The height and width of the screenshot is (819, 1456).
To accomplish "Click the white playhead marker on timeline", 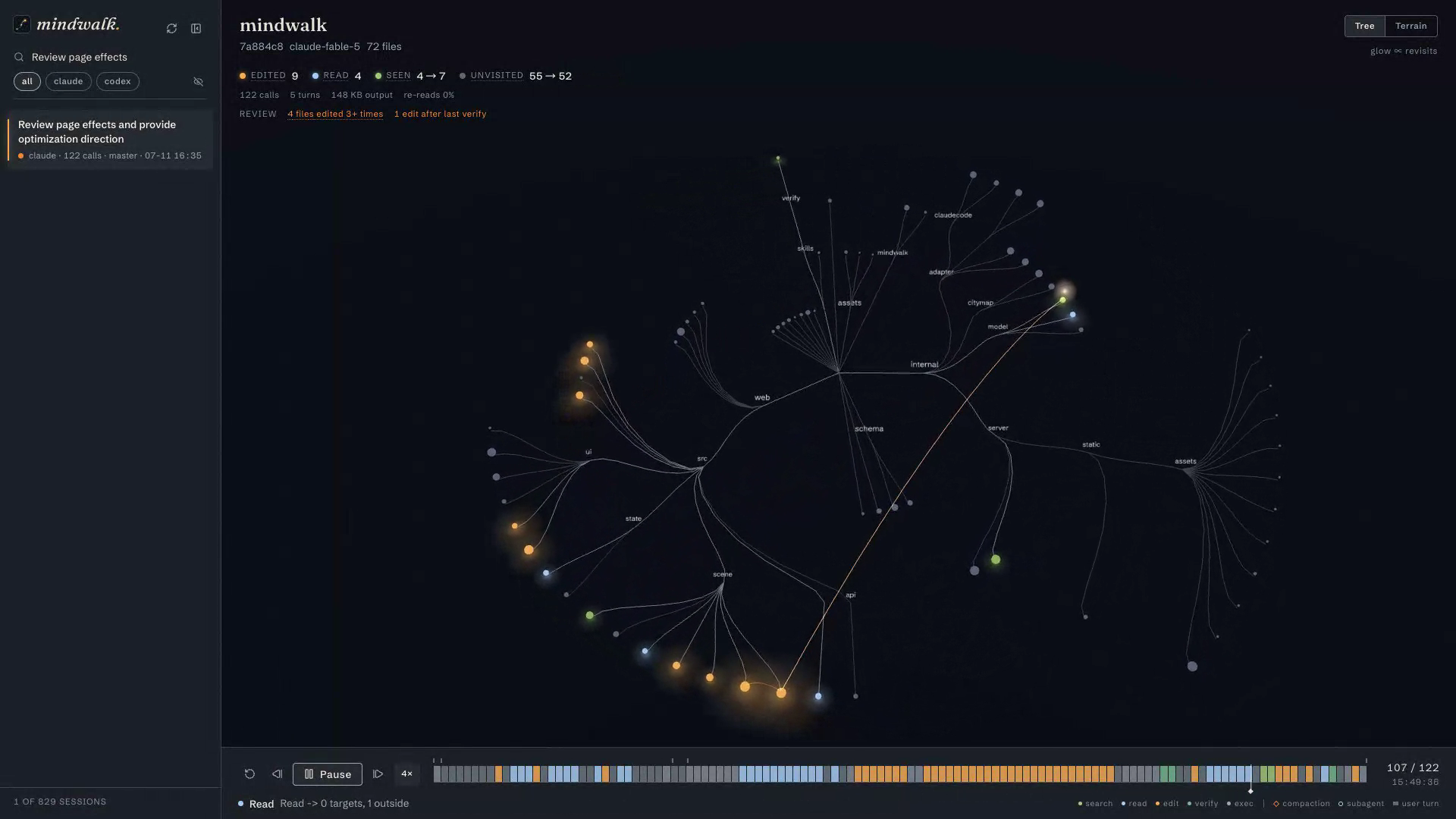I will 1250,790.
